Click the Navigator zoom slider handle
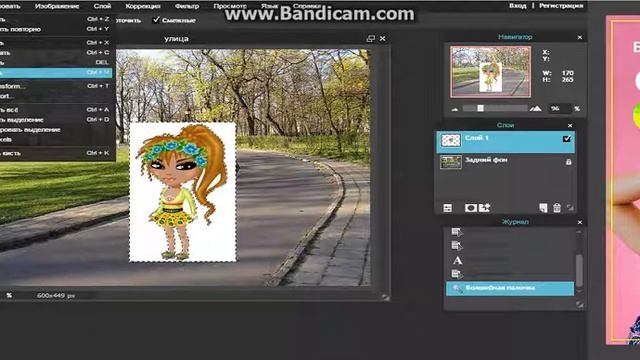640x360 pixels. (x=480, y=108)
